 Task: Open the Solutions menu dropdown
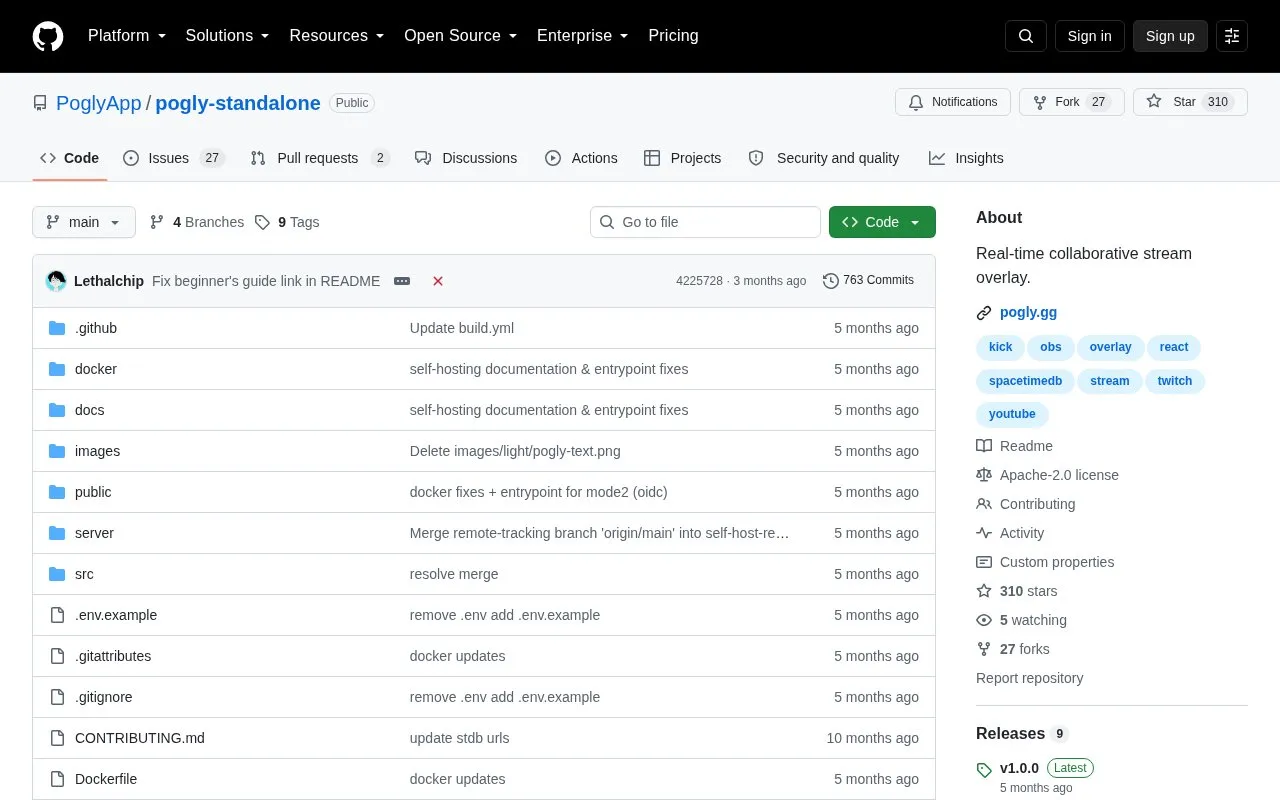228,36
